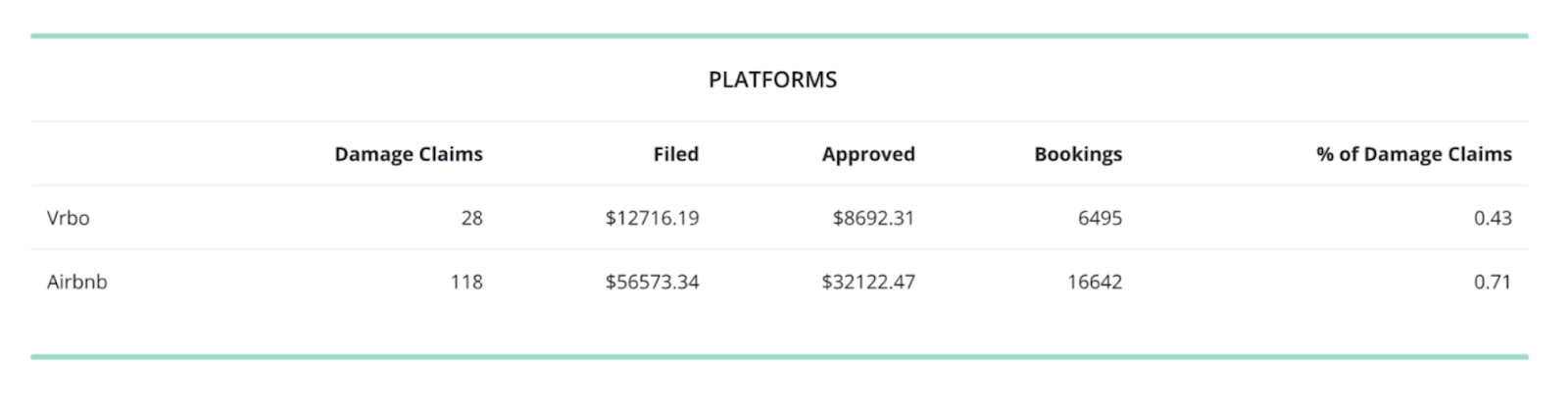
Task: Click Airbnb bookings value 16642
Action: [1094, 282]
